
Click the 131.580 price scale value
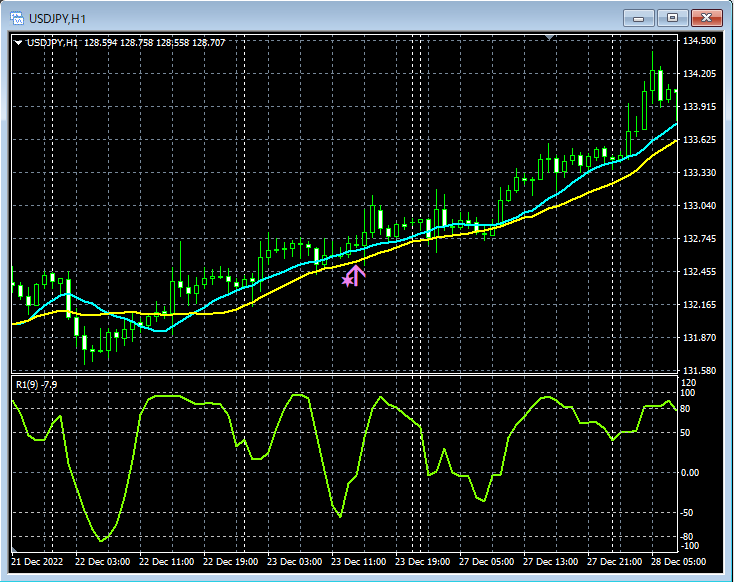coord(699,371)
